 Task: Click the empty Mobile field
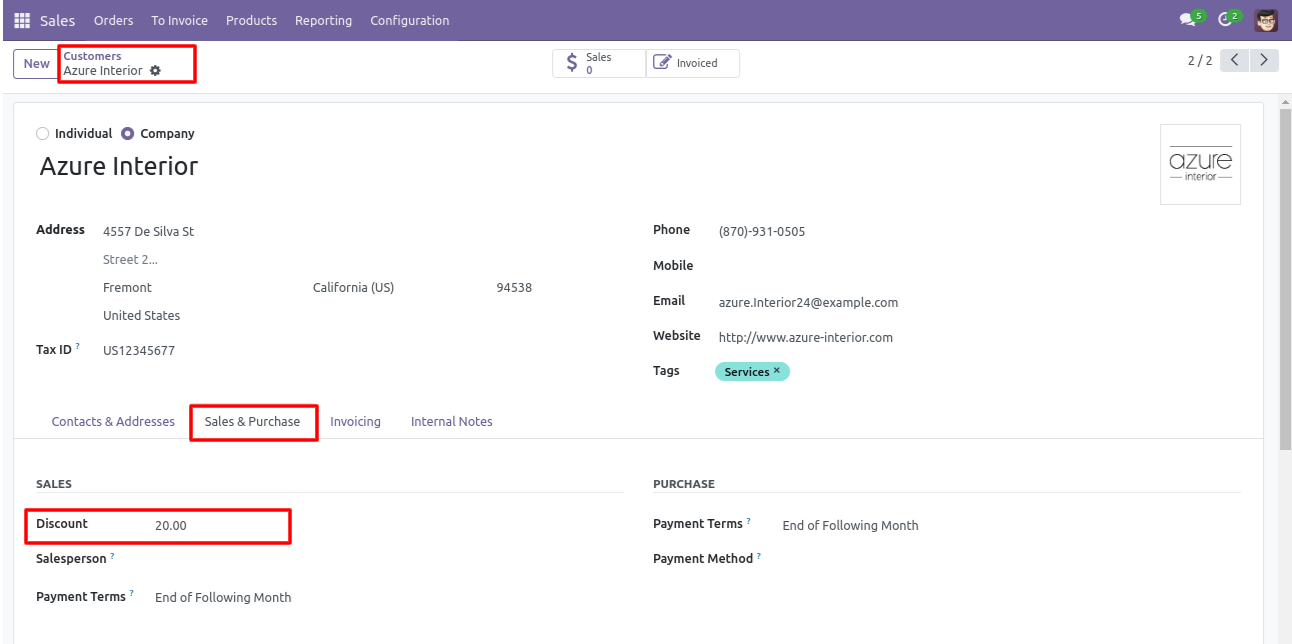coord(979,266)
